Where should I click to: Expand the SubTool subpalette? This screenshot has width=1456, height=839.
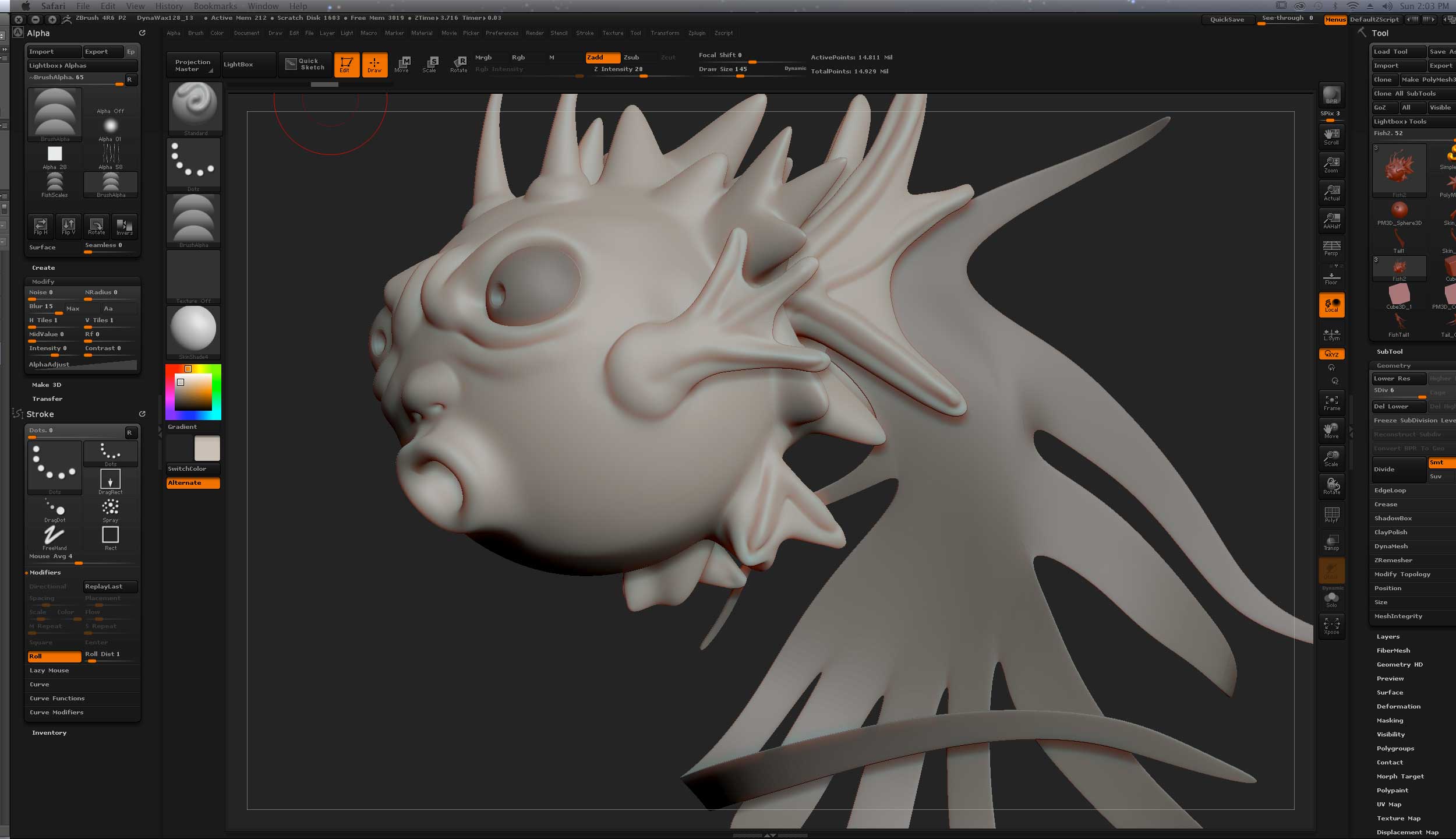[1390, 351]
